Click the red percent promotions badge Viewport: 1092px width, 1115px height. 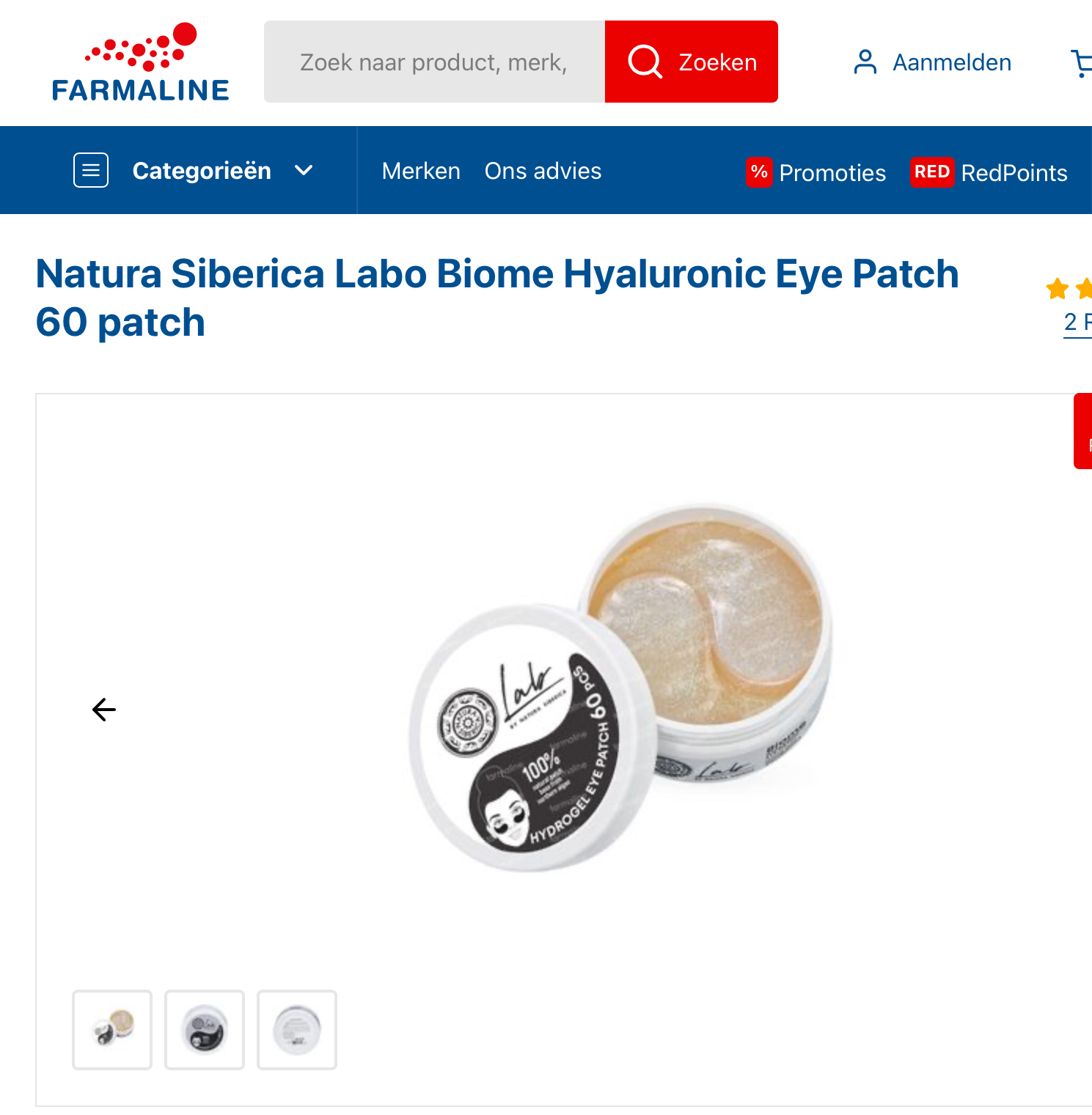click(759, 172)
